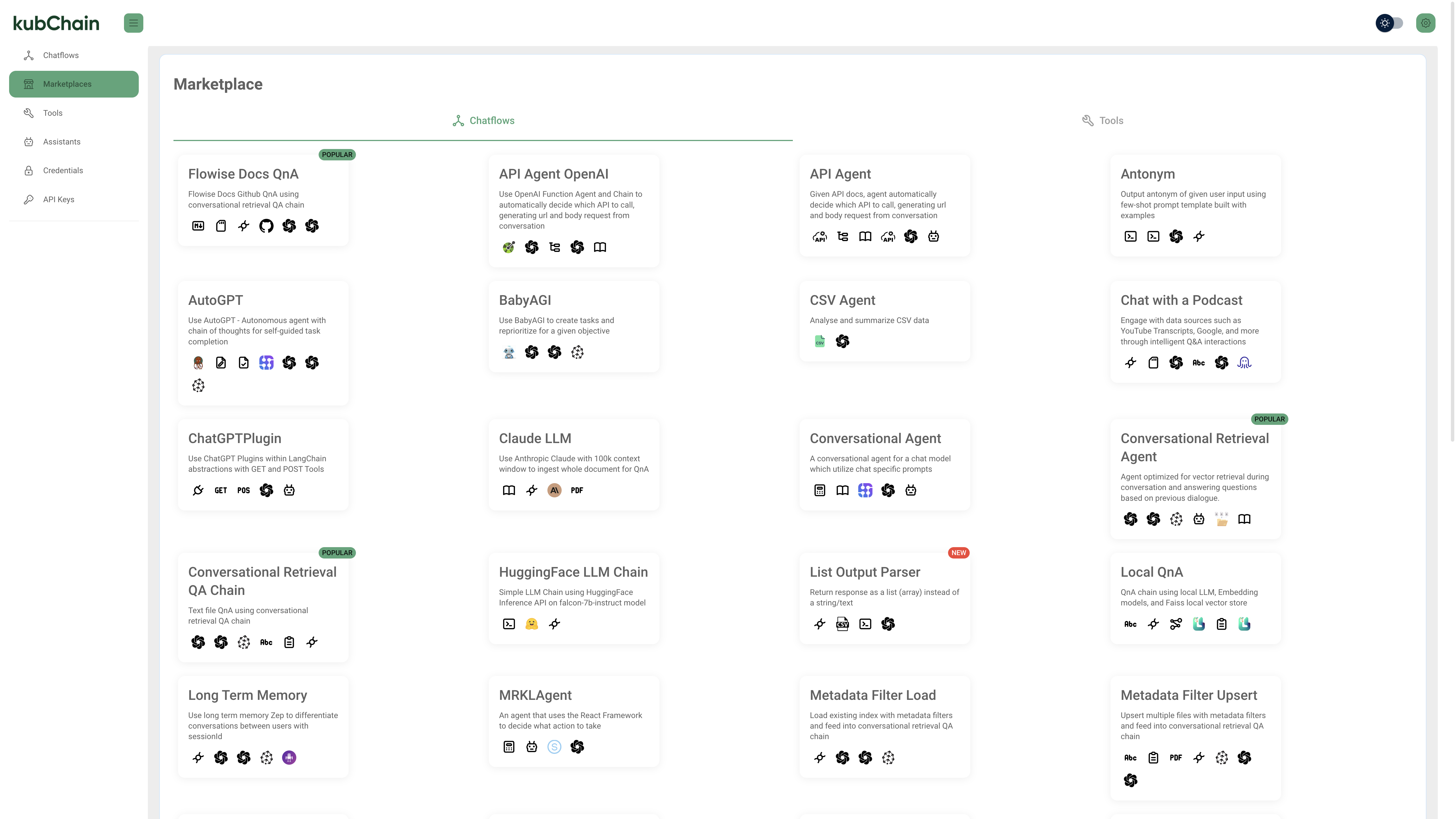The height and width of the screenshot is (819, 1456).
Task: Click the AutoGPT octopus mascot icon
Action: point(198,363)
